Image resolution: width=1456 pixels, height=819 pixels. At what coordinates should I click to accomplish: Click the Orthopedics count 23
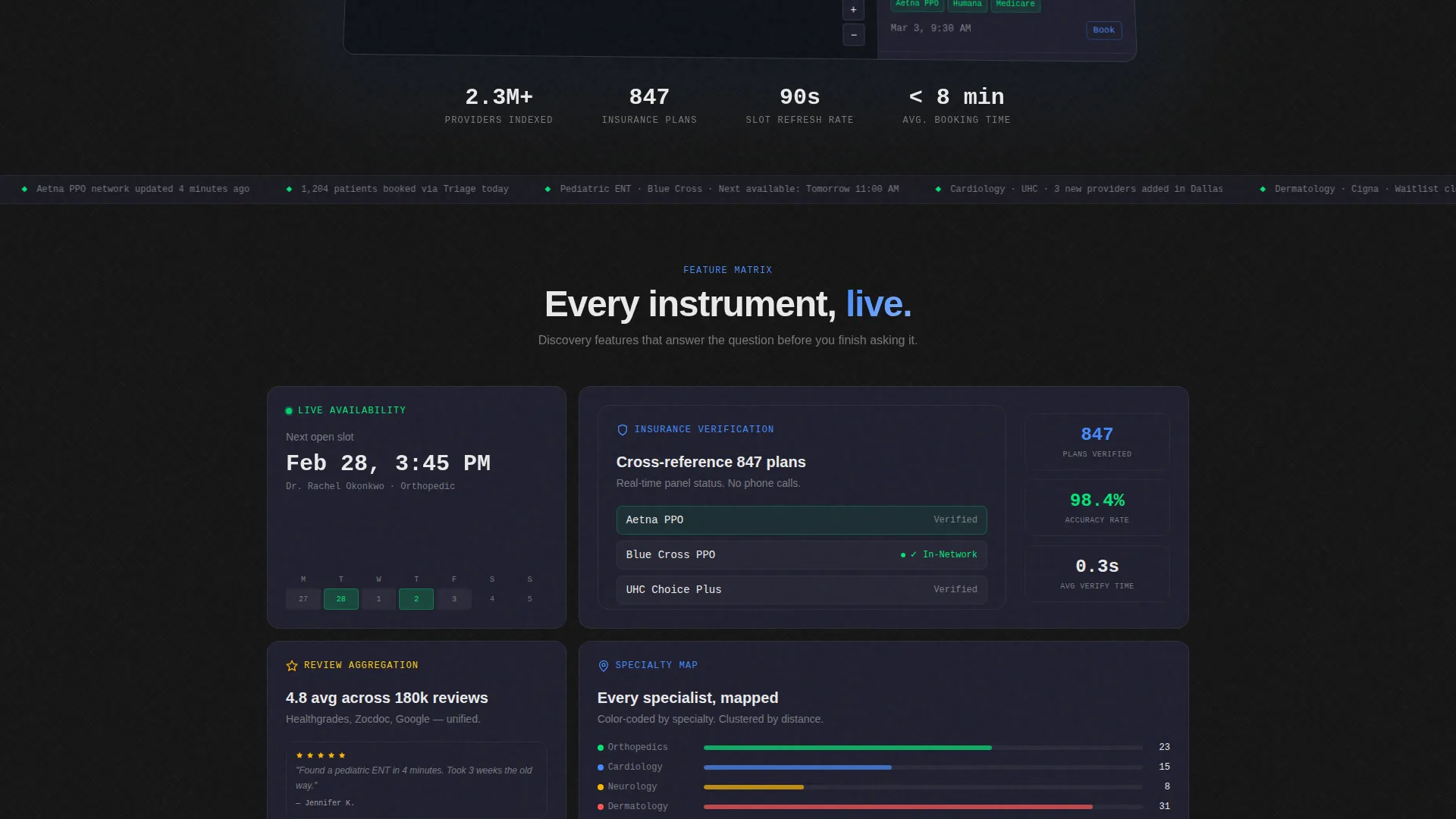point(1164,748)
